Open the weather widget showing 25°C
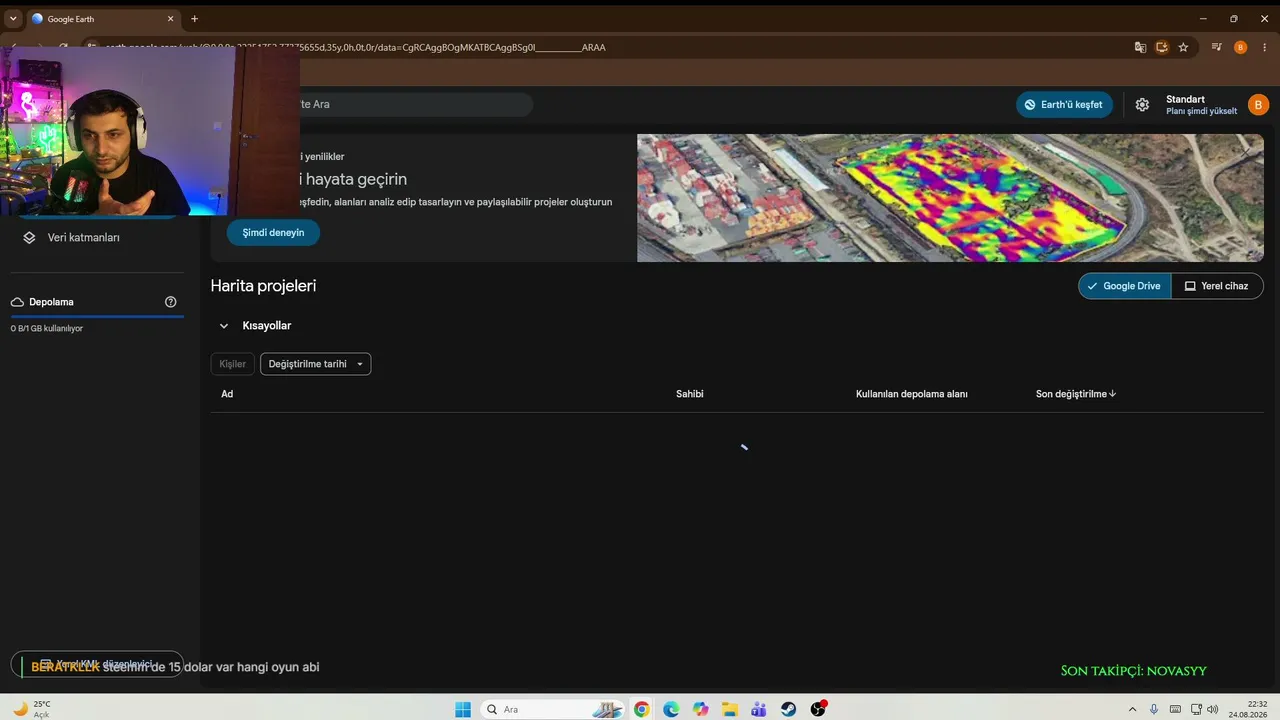 (30, 709)
